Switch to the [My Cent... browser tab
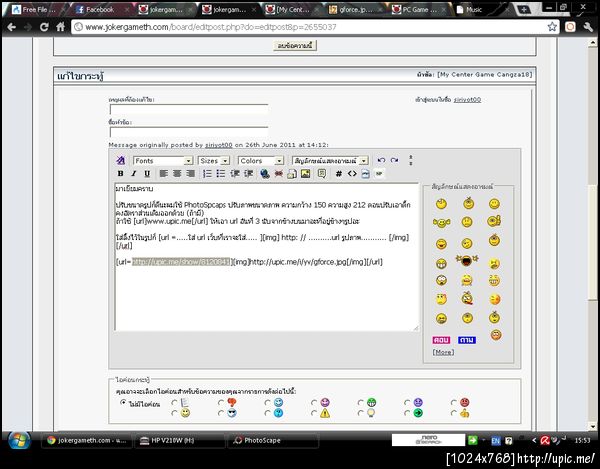The image size is (600, 469). click(293, 10)
